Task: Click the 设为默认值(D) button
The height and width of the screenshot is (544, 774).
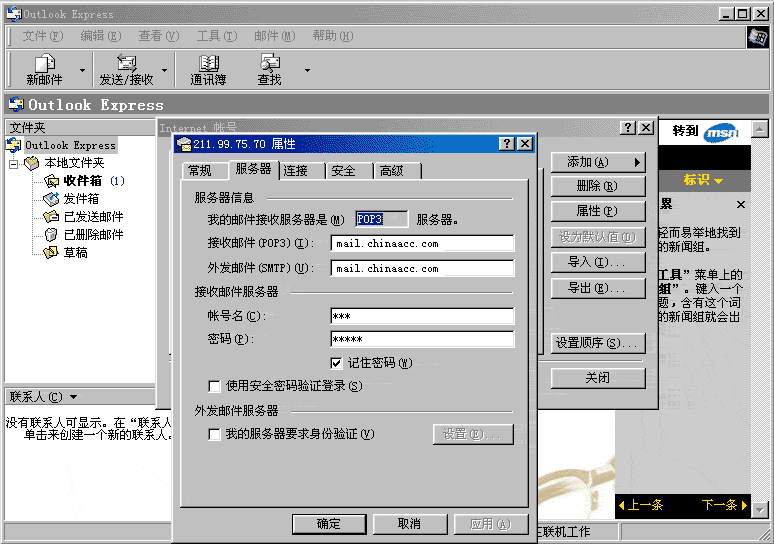Action: 598,237
